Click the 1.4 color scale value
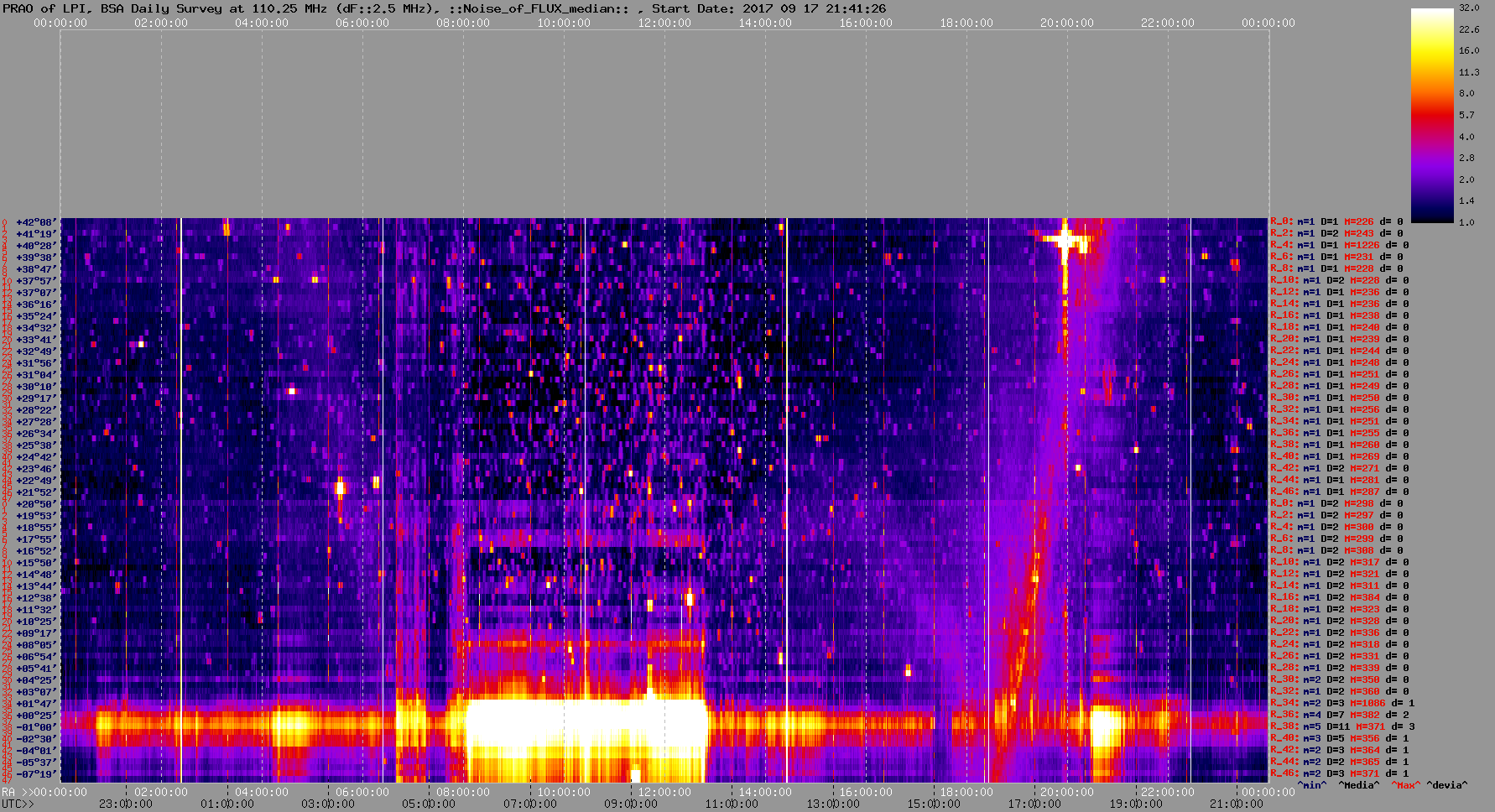Image resolution: width=1495 pixels, height=812 pixels. [x=1466, y=201]
